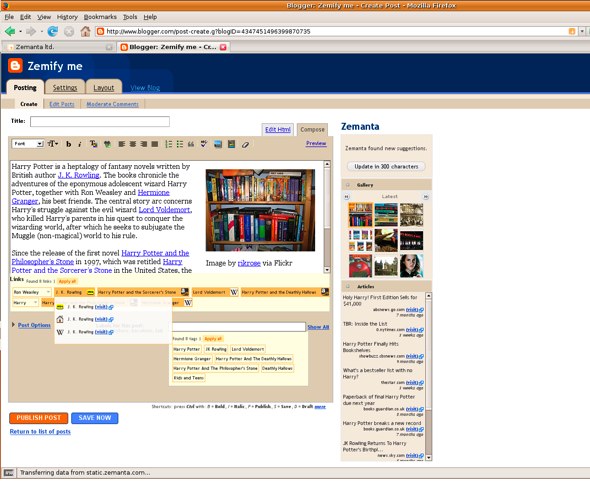Click Apply all for found tags
The height and width of the screenshot is (489, 590).
[213, 339]
